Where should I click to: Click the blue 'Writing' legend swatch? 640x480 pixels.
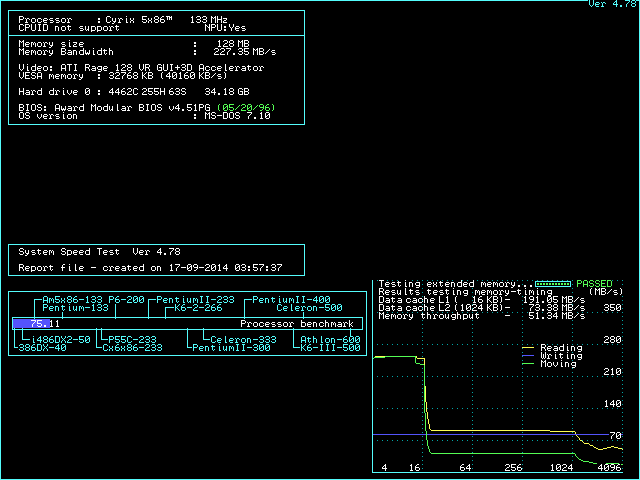point(528,356)
